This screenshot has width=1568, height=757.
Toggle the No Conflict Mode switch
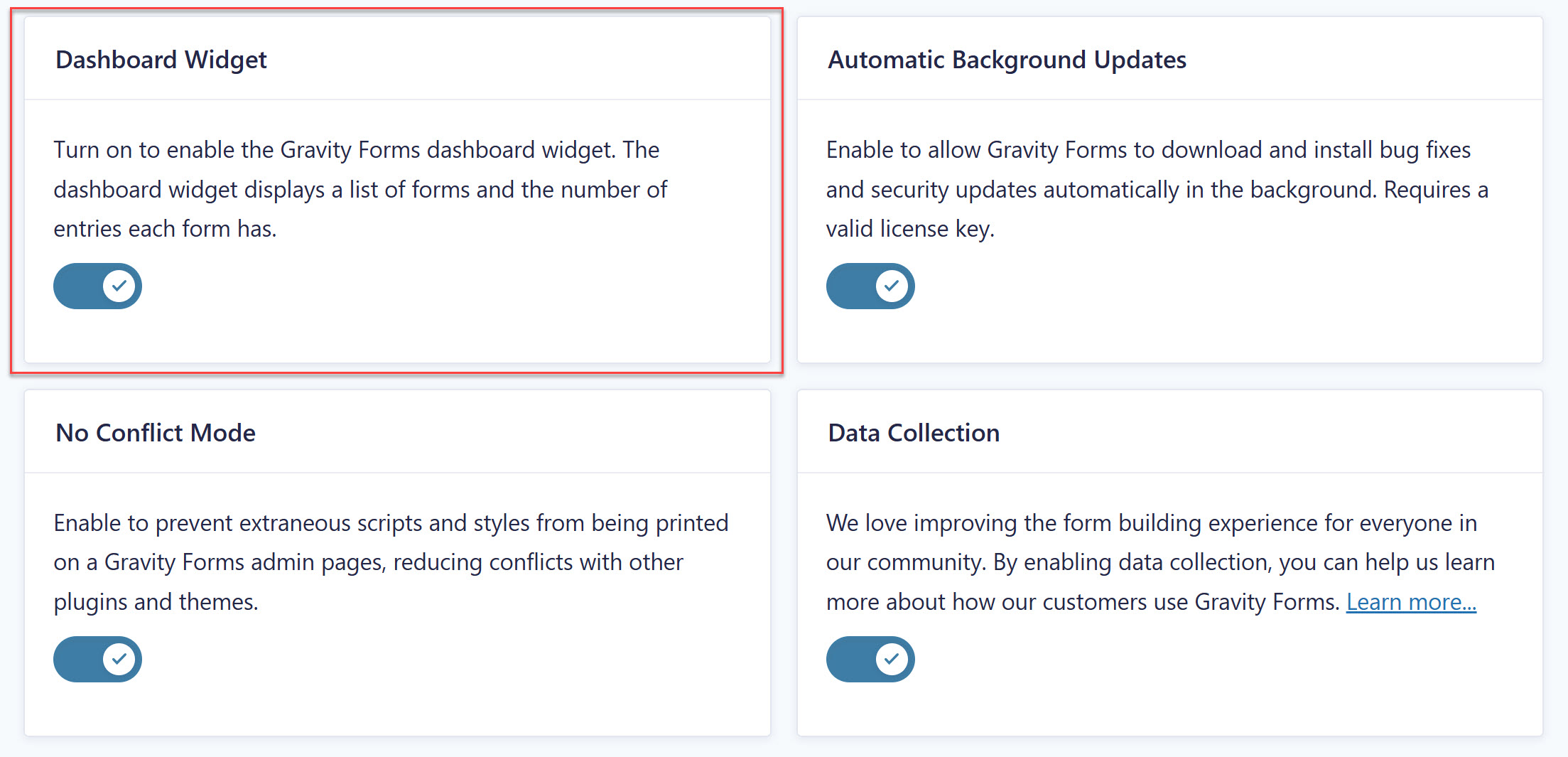[97, 660]
